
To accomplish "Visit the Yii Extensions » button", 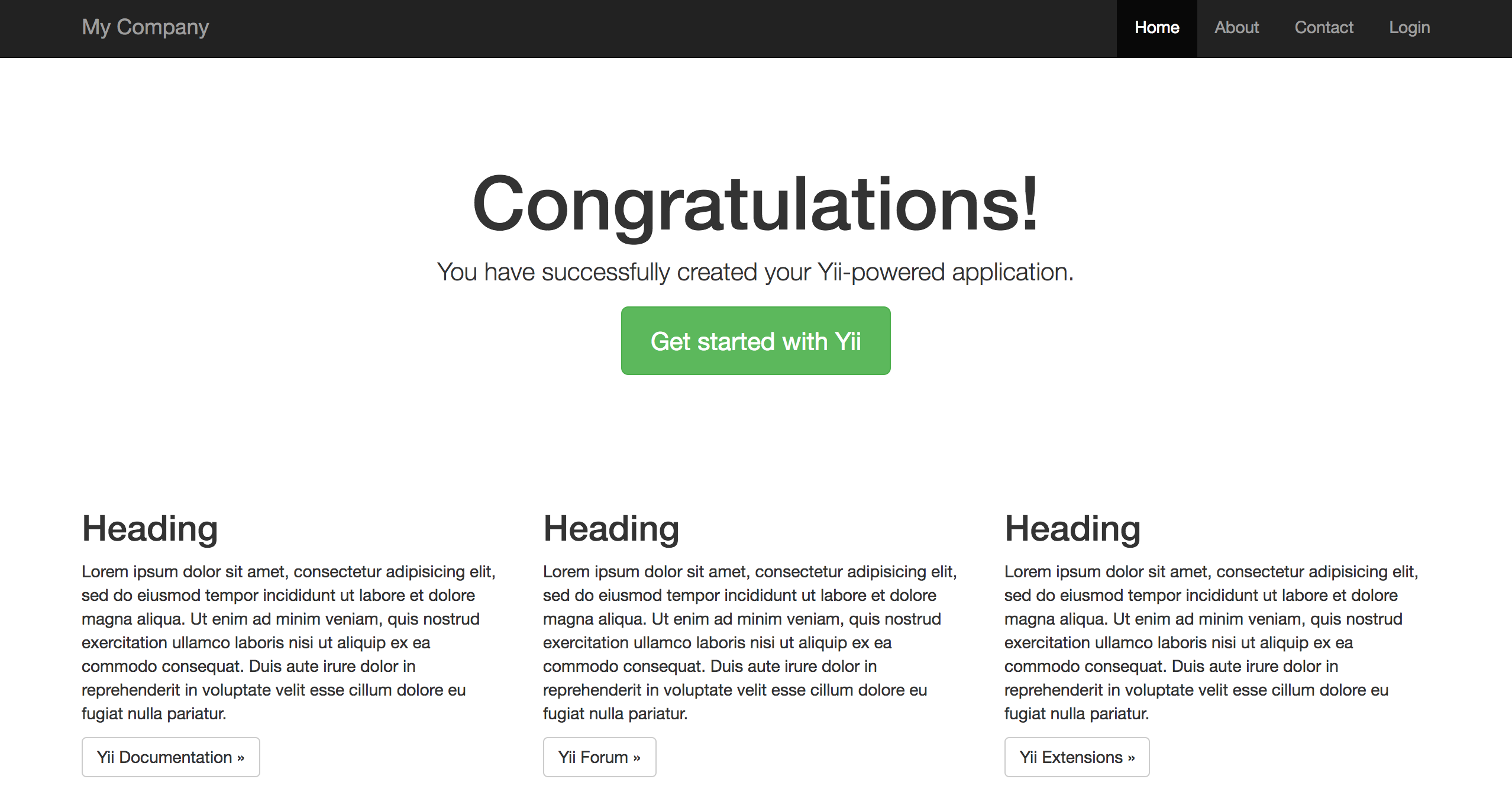I will click(1077, 757).
